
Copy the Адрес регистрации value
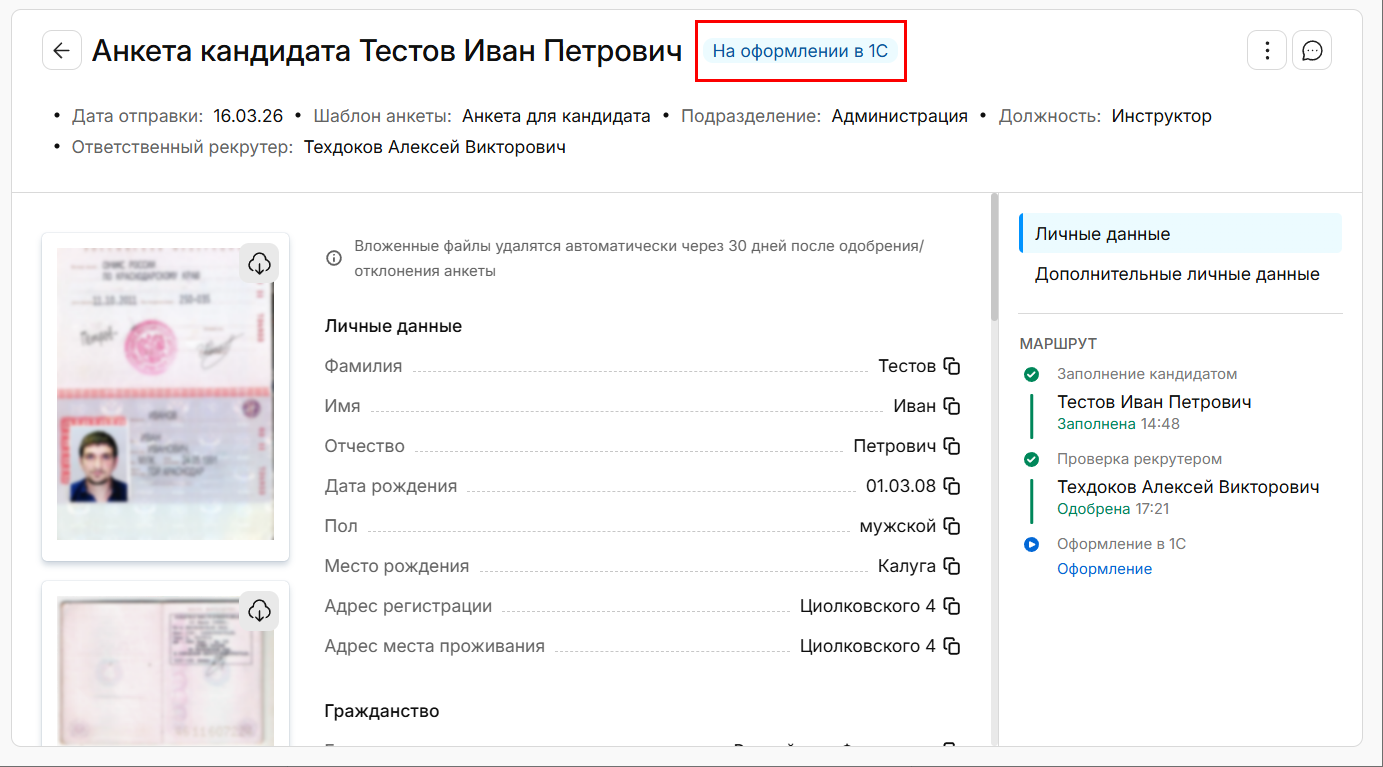pos(952,606)
